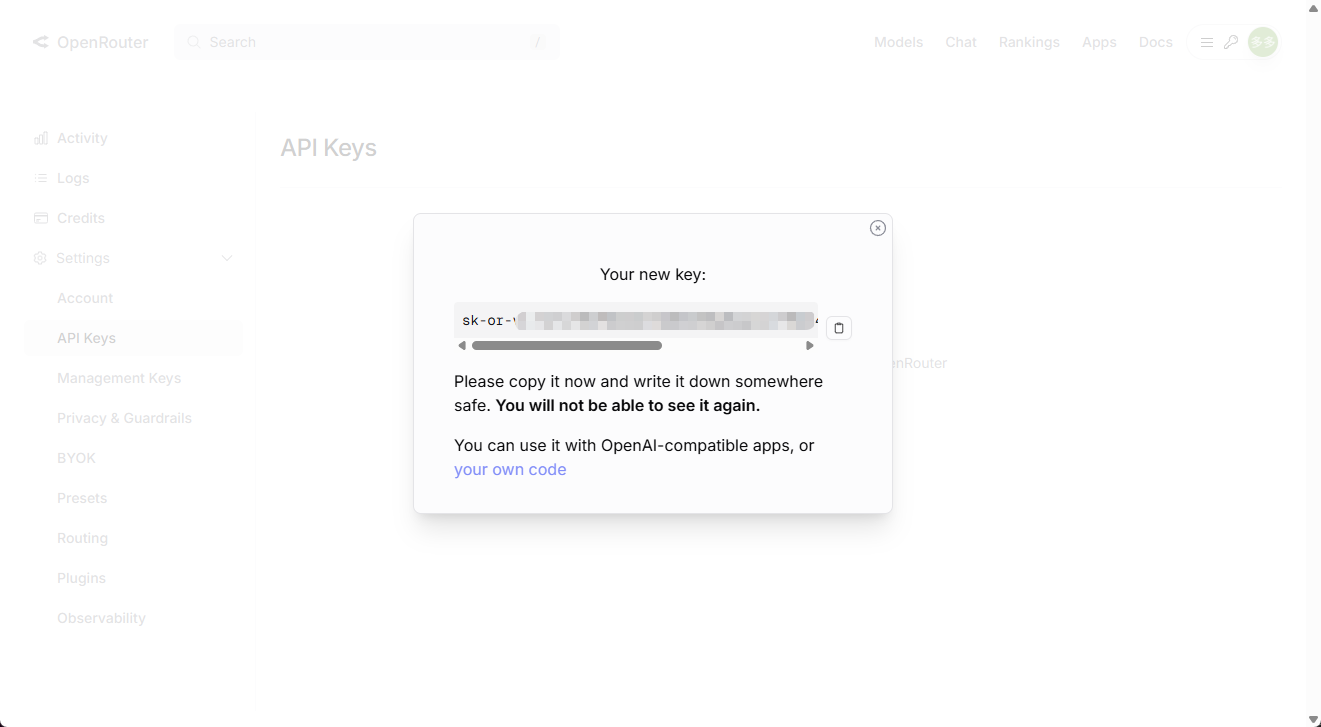The width and height of the screenshot is (1321, 727).
Task: Close the new key dialog
Action: click(x=877, y=228)
